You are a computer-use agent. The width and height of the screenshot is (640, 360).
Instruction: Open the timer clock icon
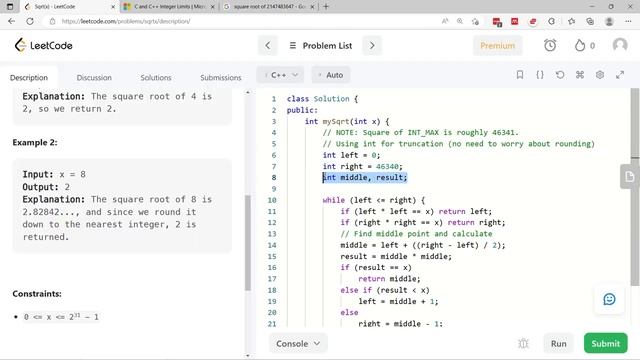click(x=550, y=45)
